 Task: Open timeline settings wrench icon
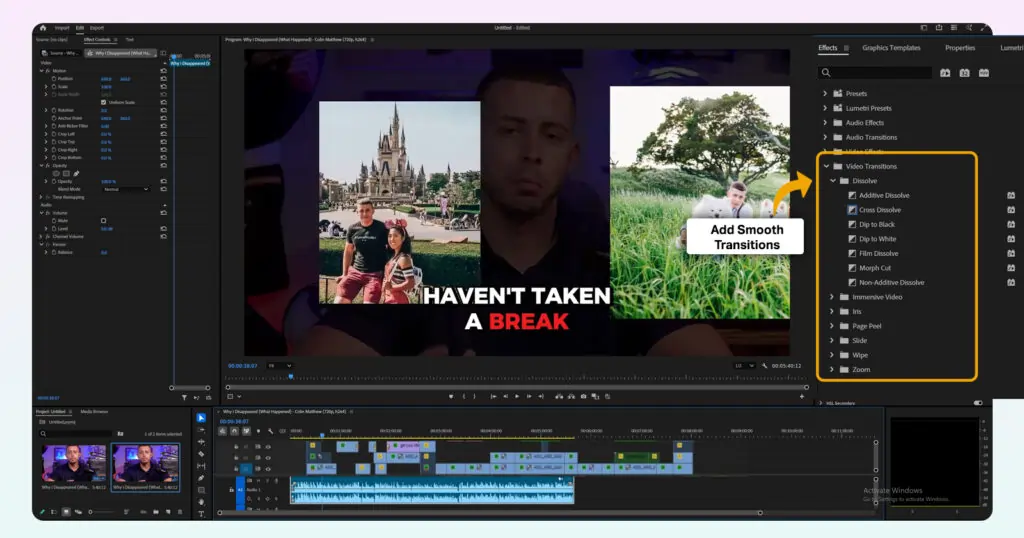pyautogui.click(x=270, y=431)
